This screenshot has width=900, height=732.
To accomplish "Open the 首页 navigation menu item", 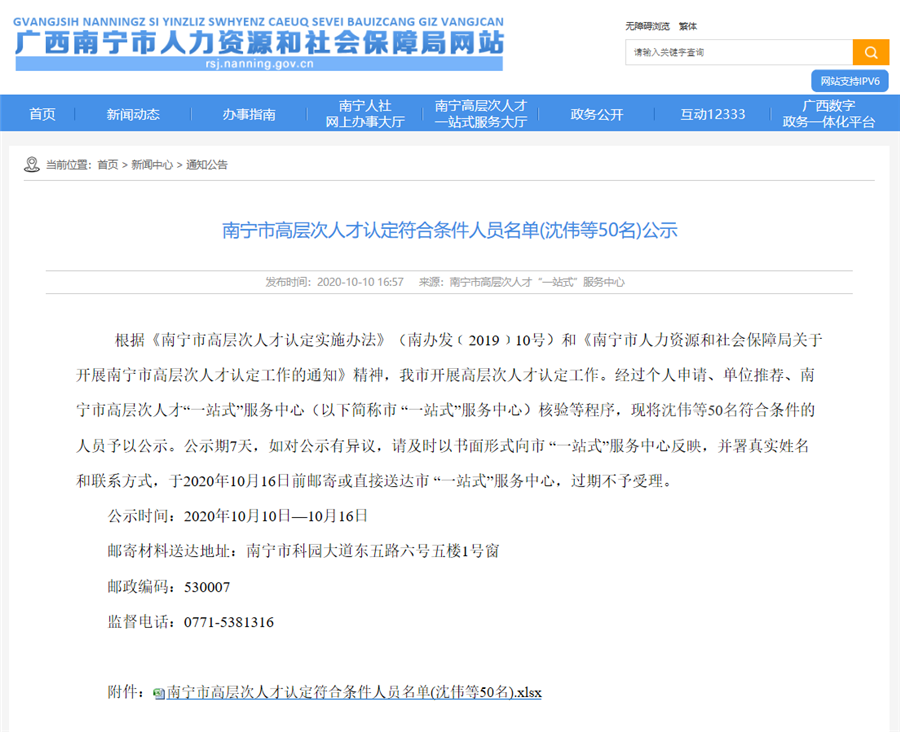I will point(42,114).
